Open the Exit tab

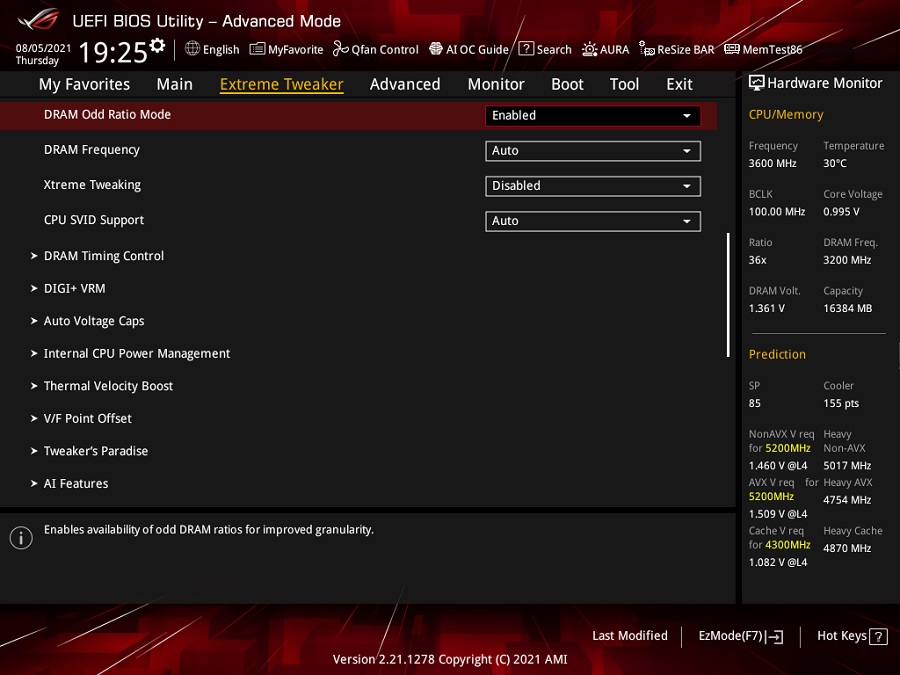pos(680,84)
